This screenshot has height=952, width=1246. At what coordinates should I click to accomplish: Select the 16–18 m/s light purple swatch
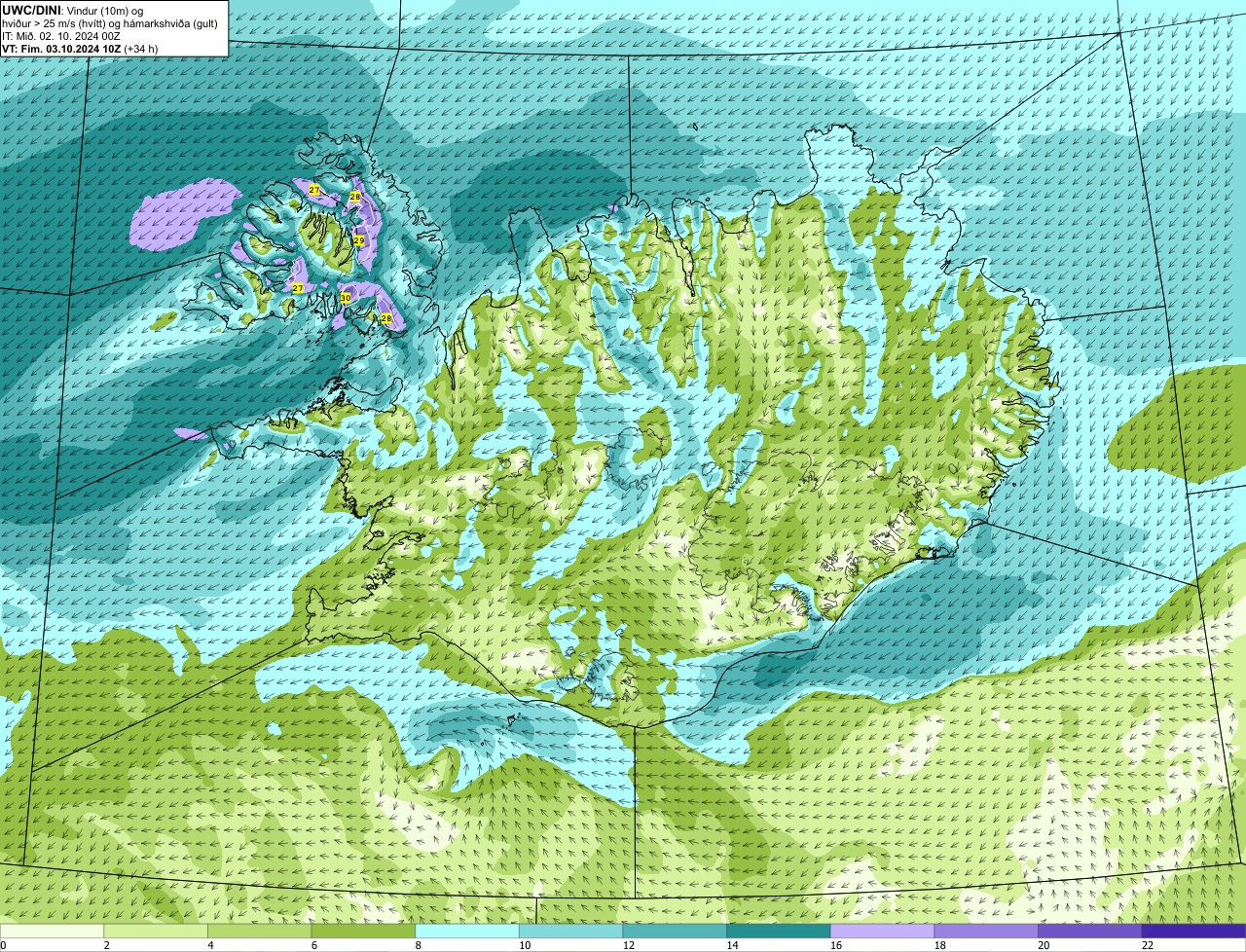883,932
